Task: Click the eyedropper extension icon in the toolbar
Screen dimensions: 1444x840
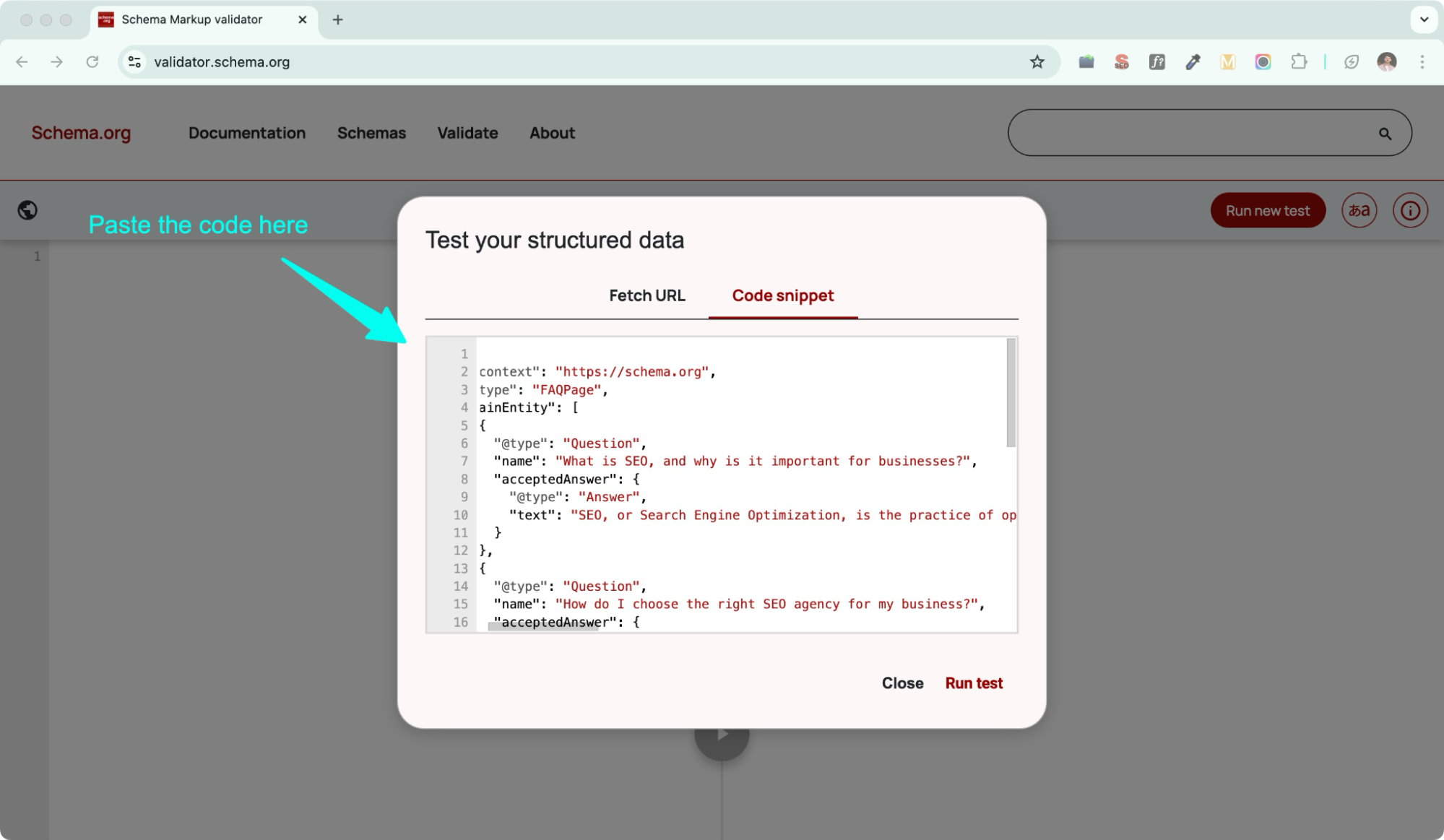Action: point(1192,62)
